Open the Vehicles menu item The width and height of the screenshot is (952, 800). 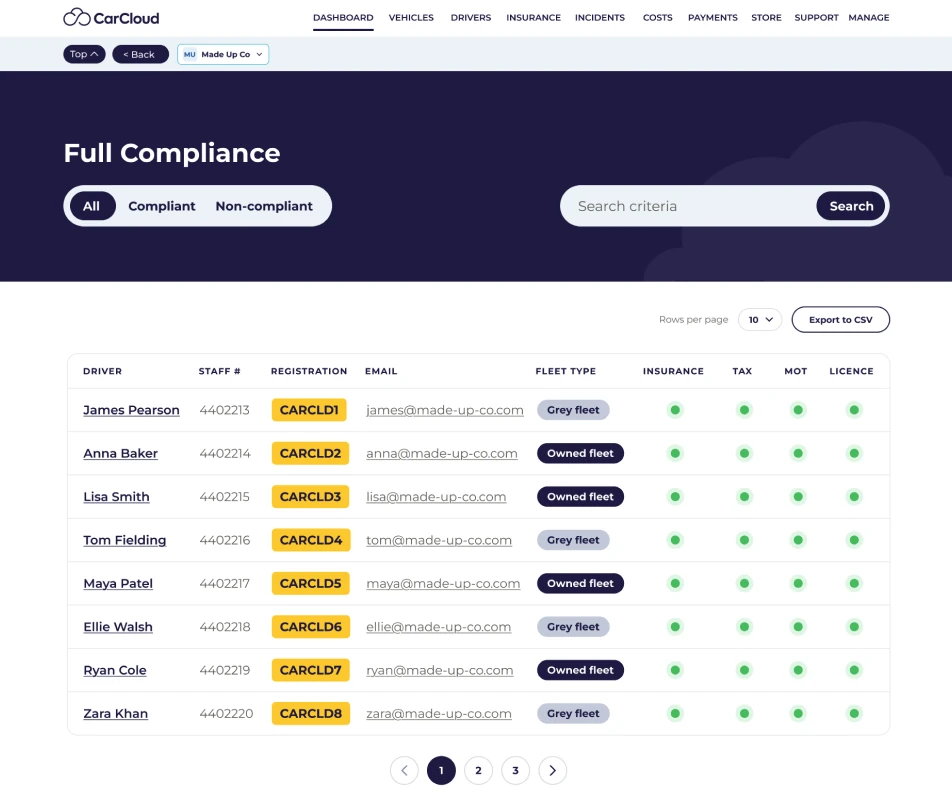click(411, 18)
